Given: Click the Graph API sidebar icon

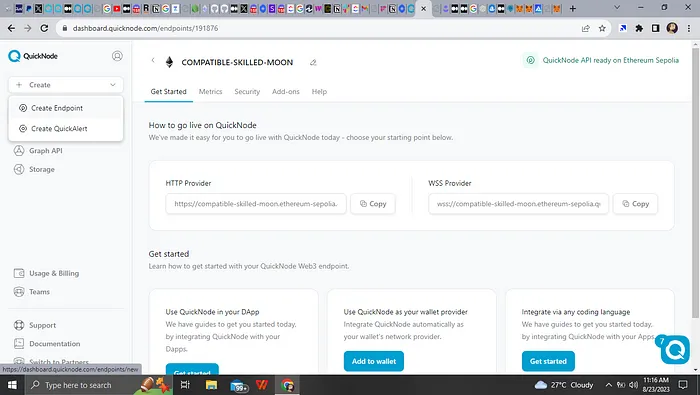Looking at the screenshot, I should [19, 151].
